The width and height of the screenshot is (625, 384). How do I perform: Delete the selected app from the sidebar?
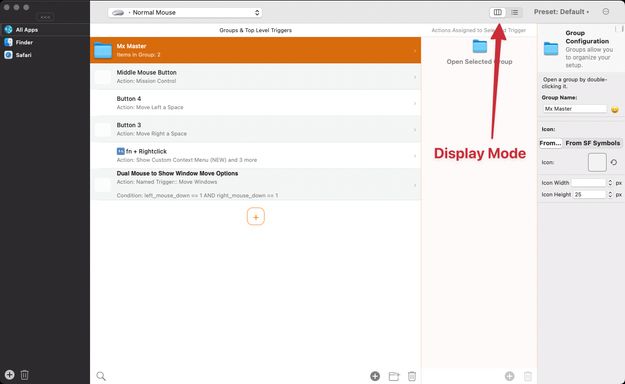(24, 375)
